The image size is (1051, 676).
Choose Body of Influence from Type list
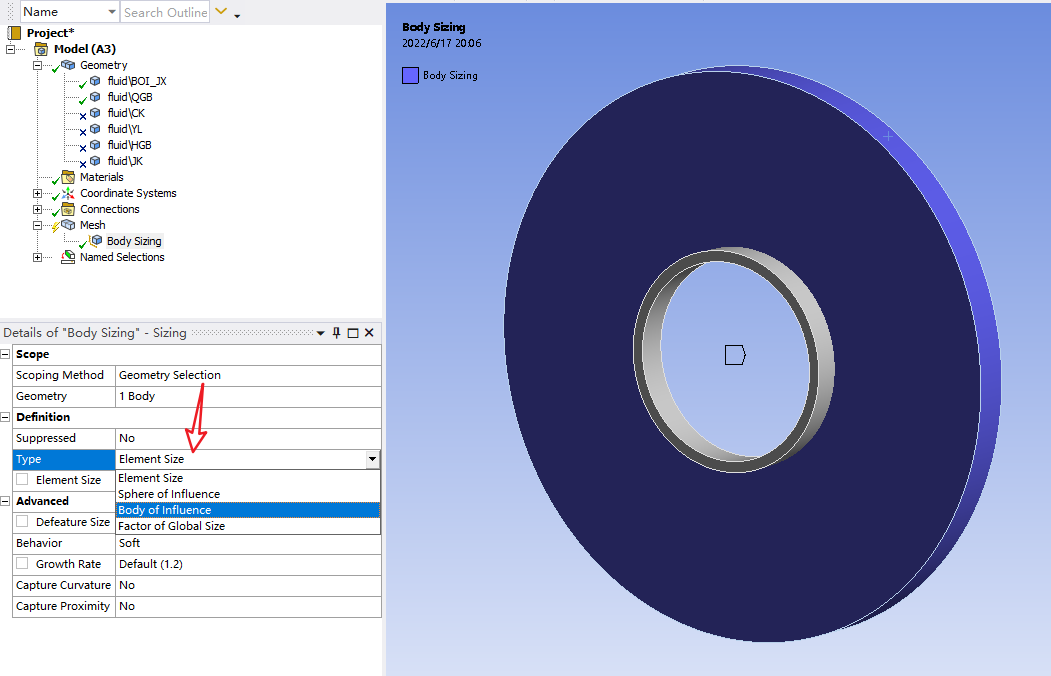(x=165, y=510)
